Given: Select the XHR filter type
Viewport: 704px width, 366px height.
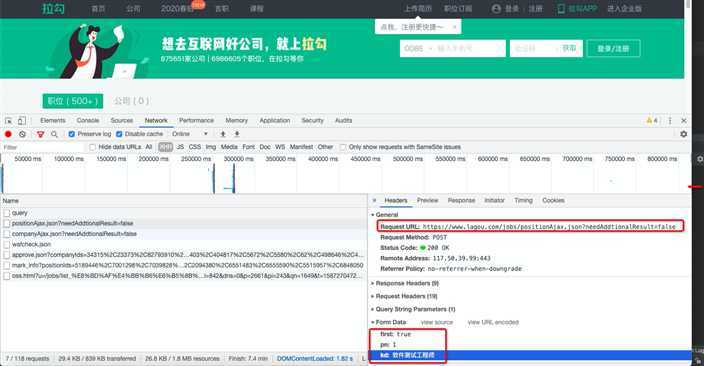Looking at the screenshot, I should [x=166, y=147].
